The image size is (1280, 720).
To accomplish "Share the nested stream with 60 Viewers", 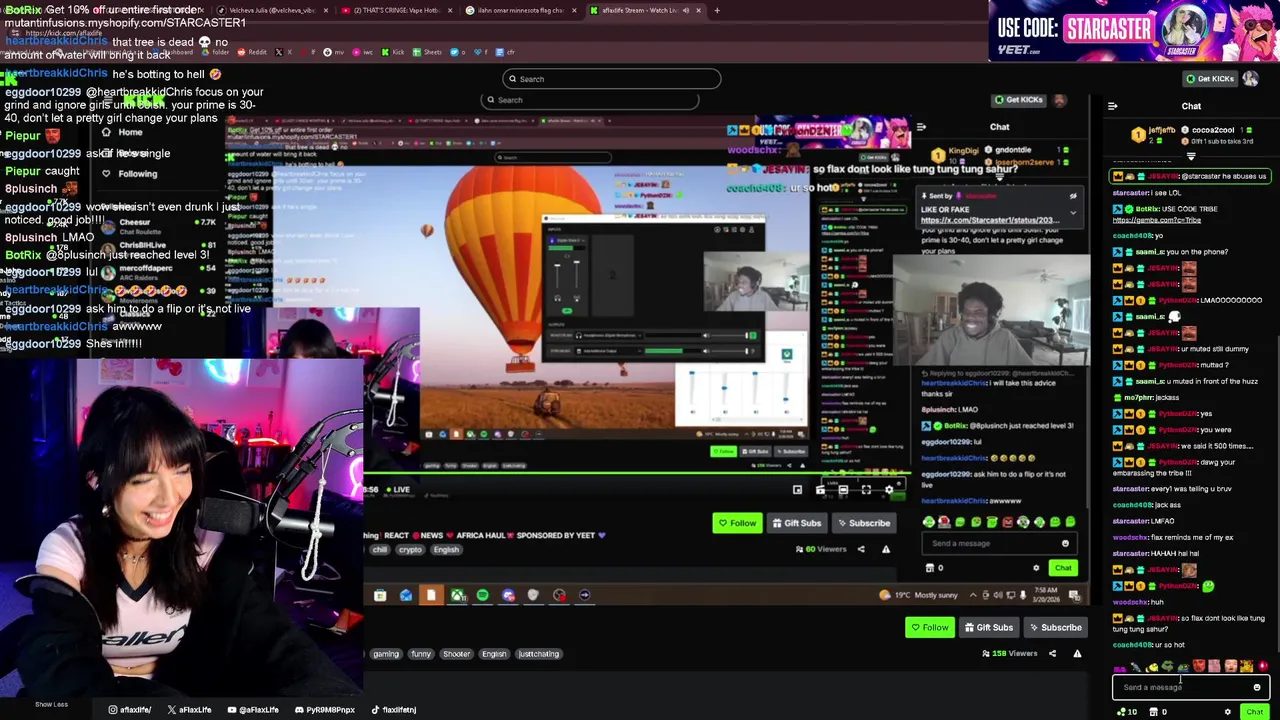I will pyautogui.click(x=861, y=549).
